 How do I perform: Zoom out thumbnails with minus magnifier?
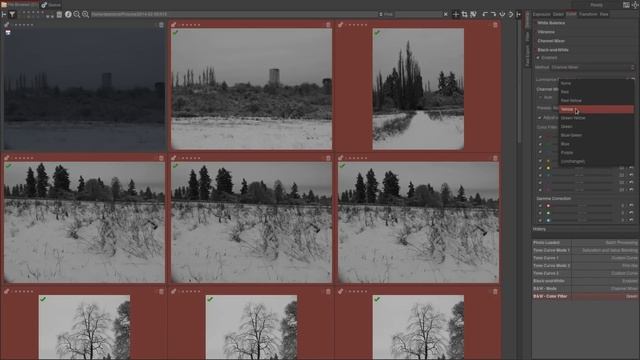click(x=77, y=14)
